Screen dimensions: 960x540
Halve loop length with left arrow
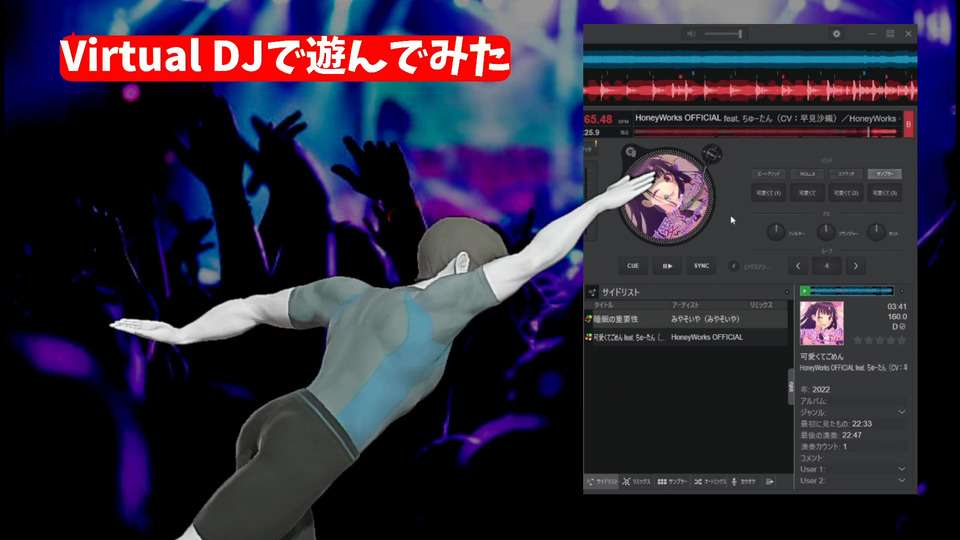click(x=798, y=266)
